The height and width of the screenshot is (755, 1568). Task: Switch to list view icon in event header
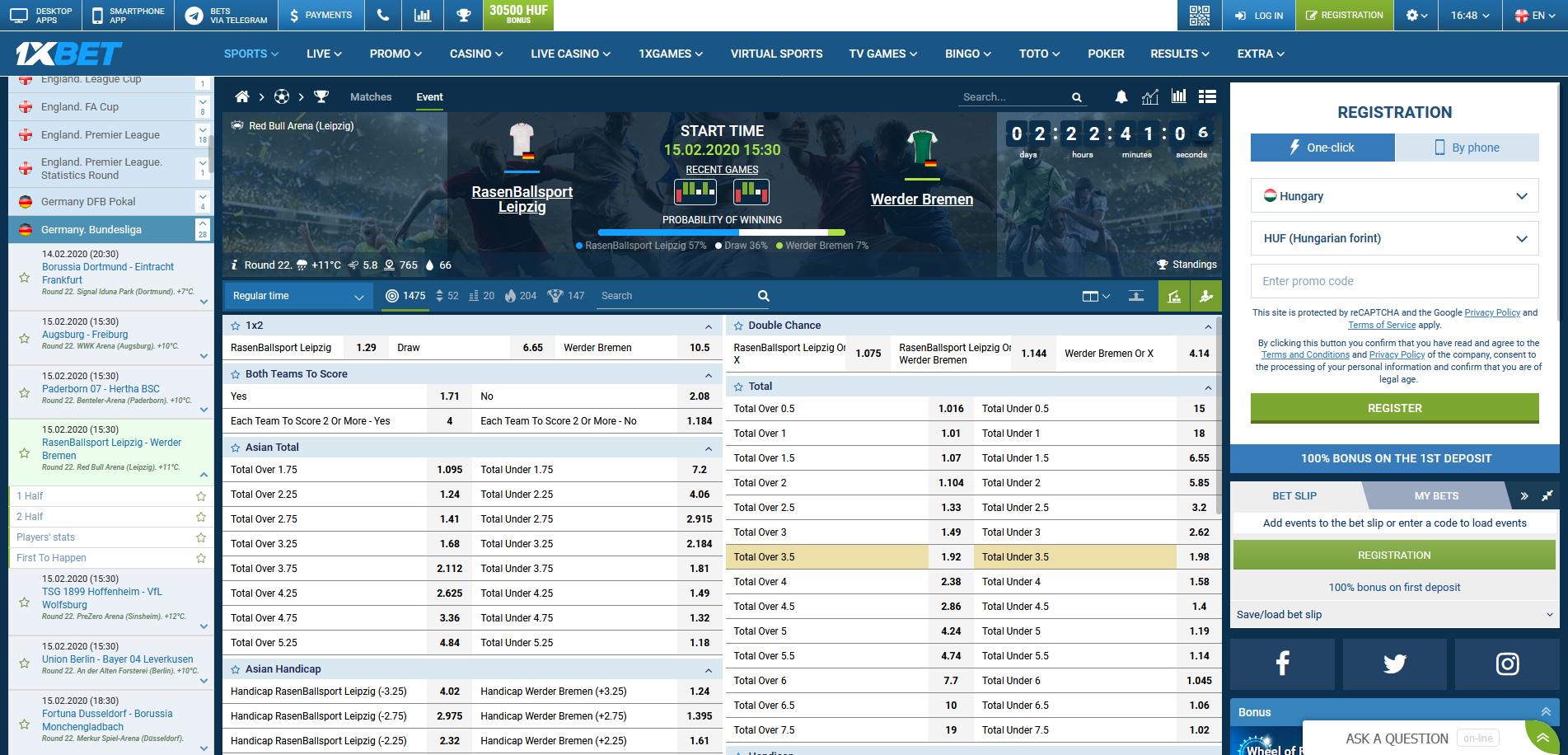pyautogui.click(x=1208, y=97)
